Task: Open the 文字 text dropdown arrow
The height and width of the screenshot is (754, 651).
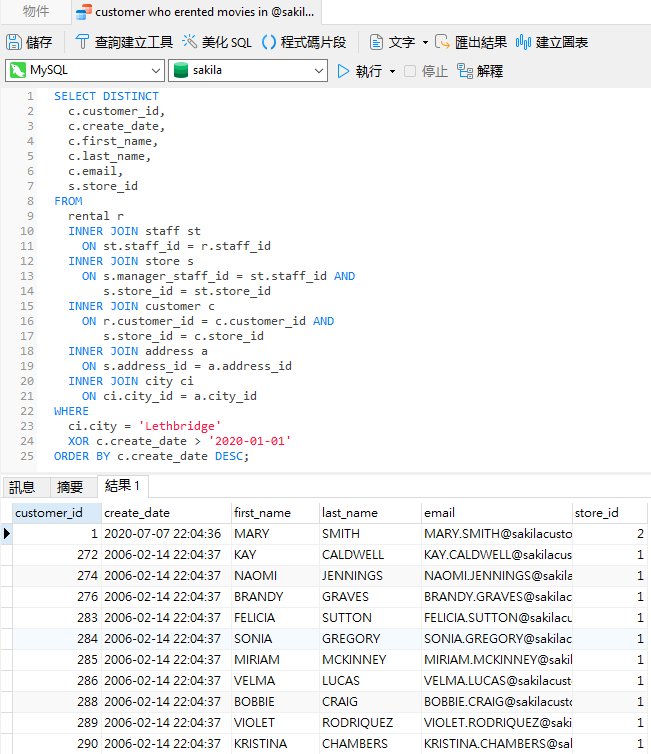Action: (x=425, y=42)
